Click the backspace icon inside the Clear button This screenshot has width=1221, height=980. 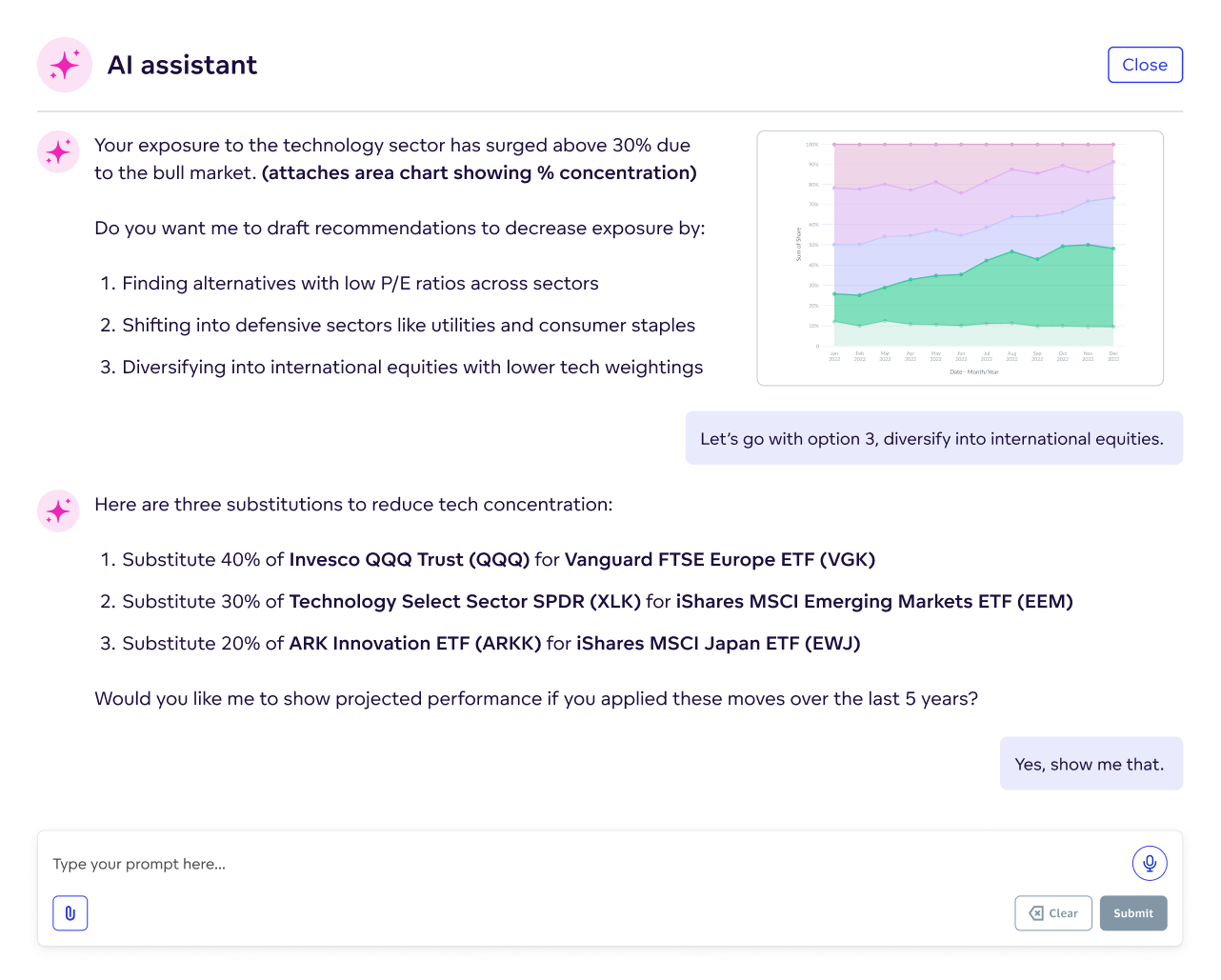coord(1036,912)
